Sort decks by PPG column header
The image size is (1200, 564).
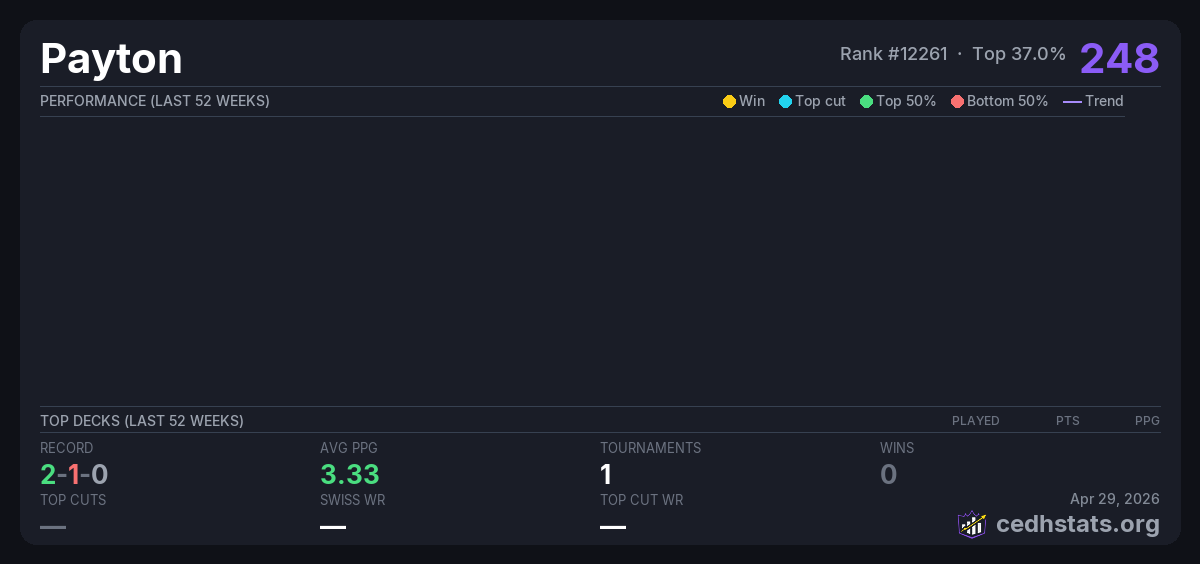[1147, 421]
